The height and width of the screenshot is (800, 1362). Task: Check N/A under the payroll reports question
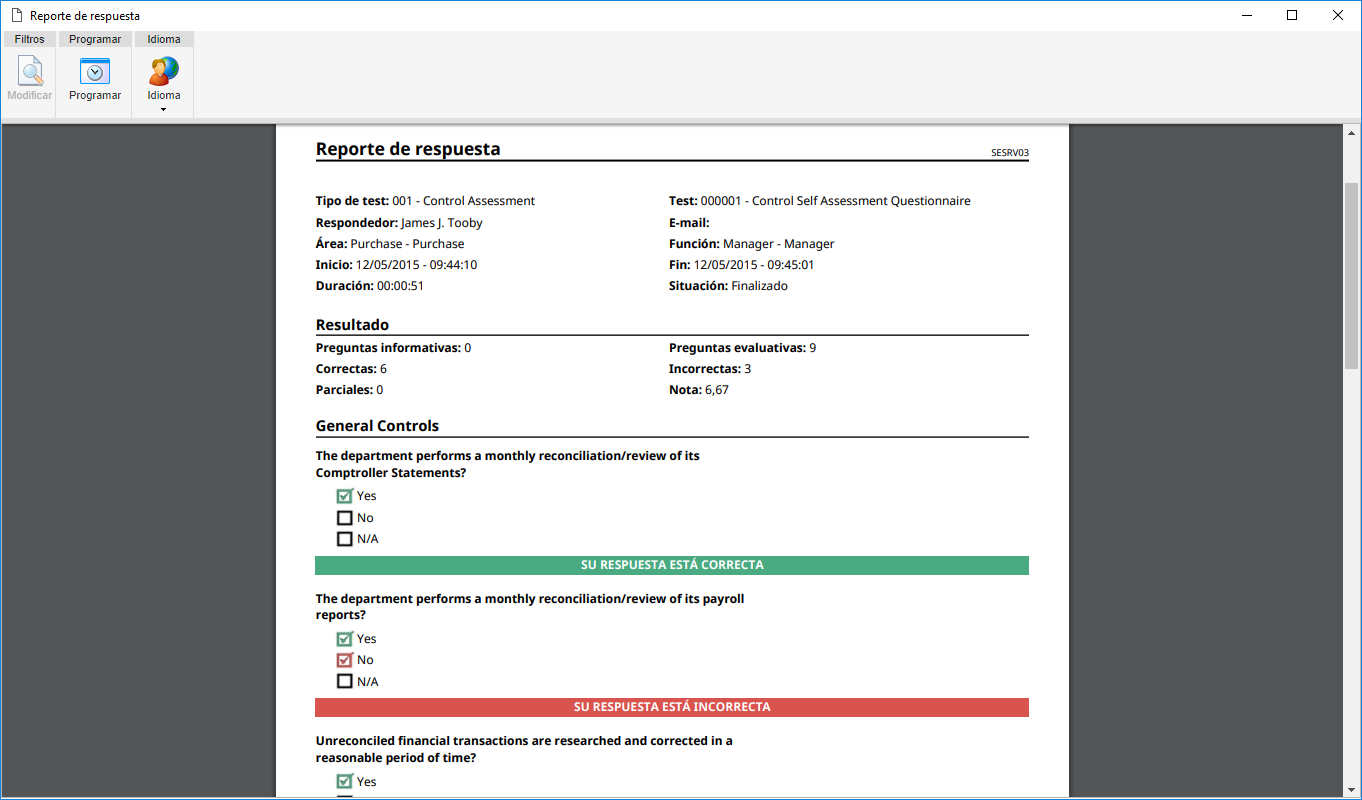click(345, 681)
